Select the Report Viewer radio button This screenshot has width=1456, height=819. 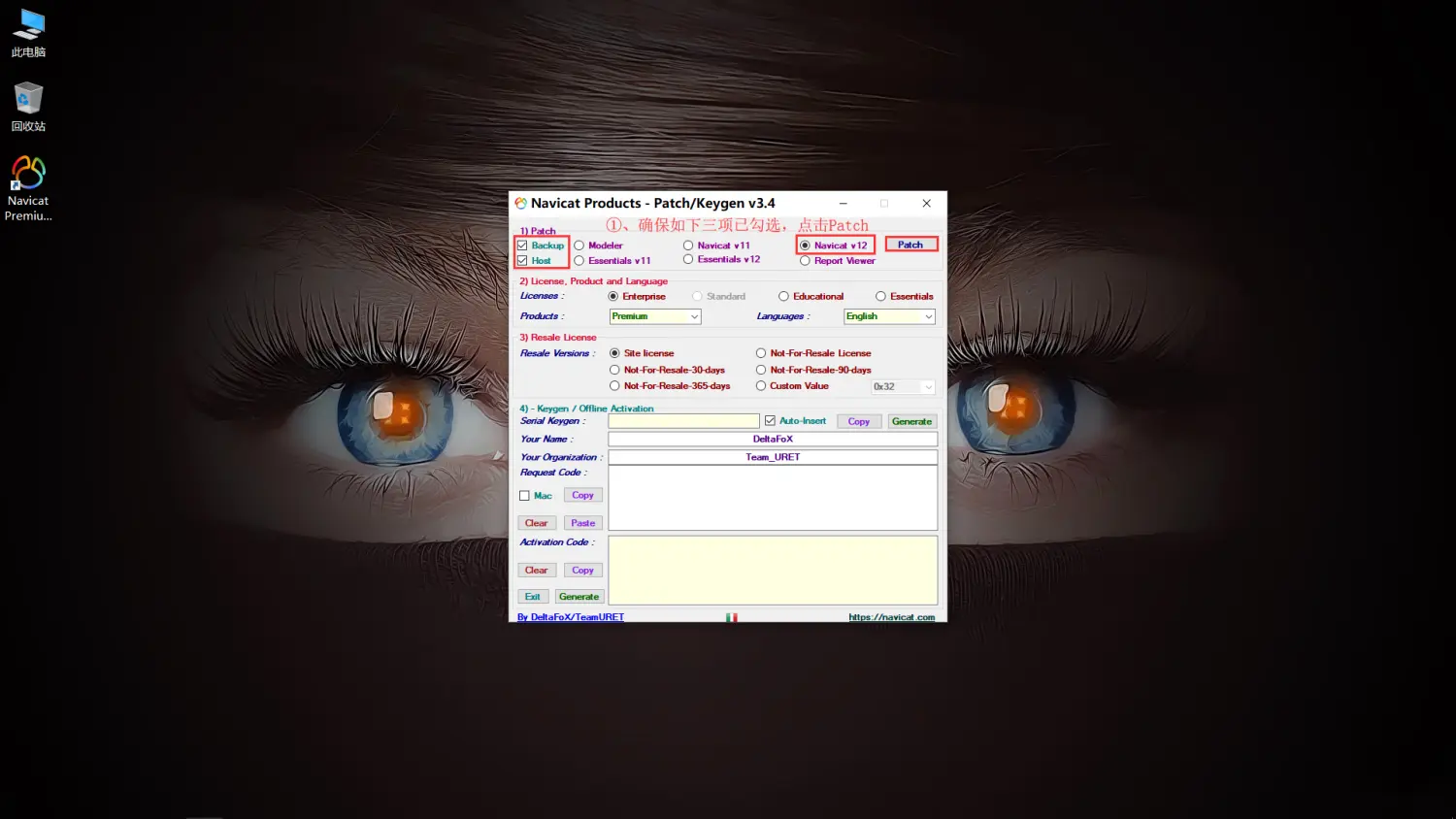click(x=805, y=260)
